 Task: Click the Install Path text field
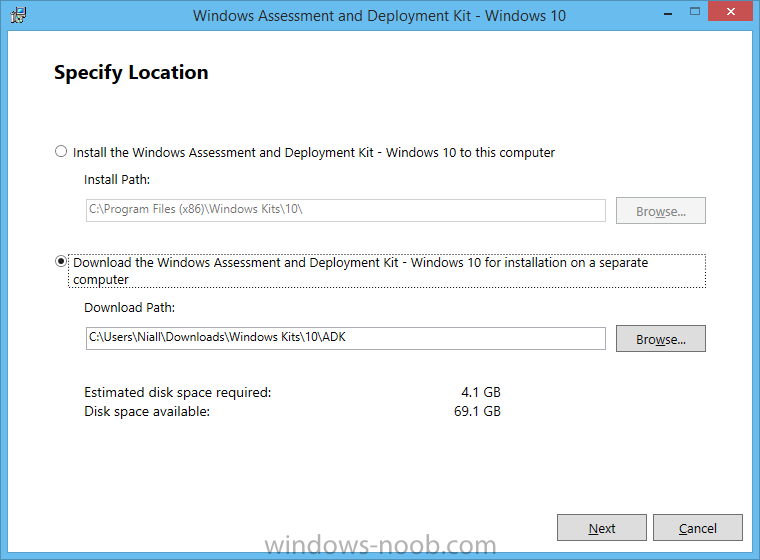tap(346, 210)
